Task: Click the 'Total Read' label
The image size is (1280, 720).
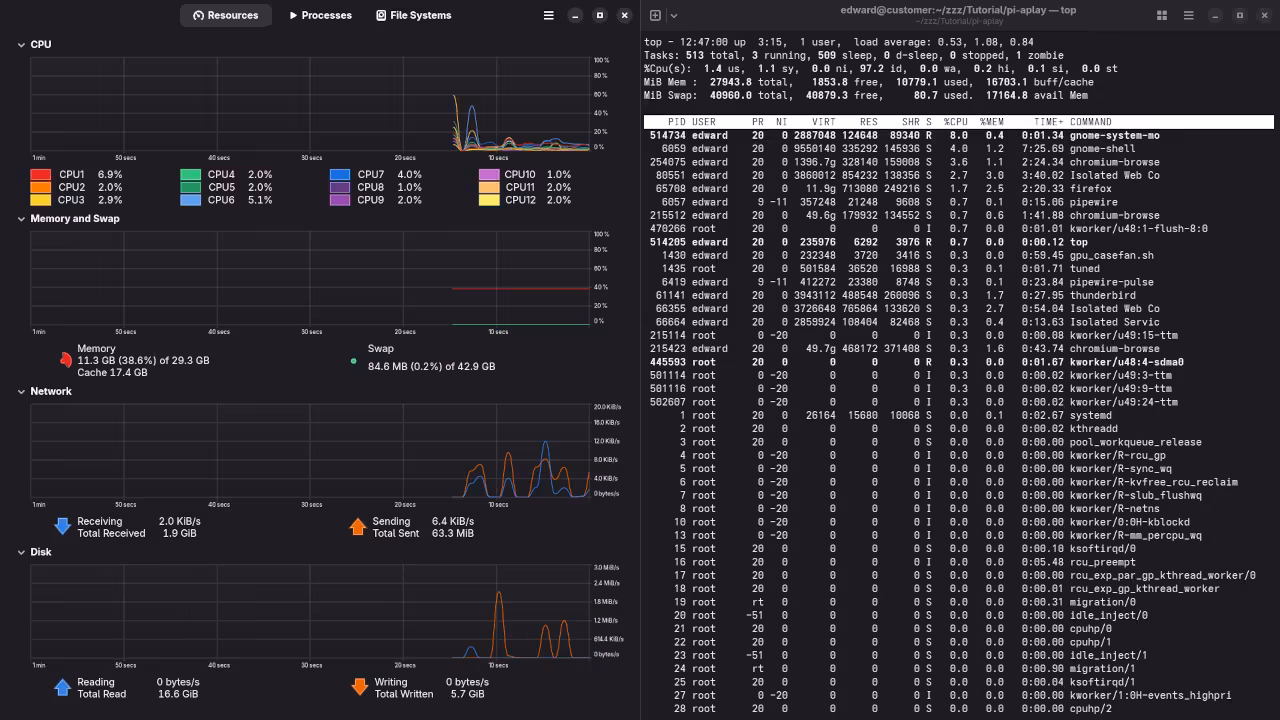Action: pos(102,694)
